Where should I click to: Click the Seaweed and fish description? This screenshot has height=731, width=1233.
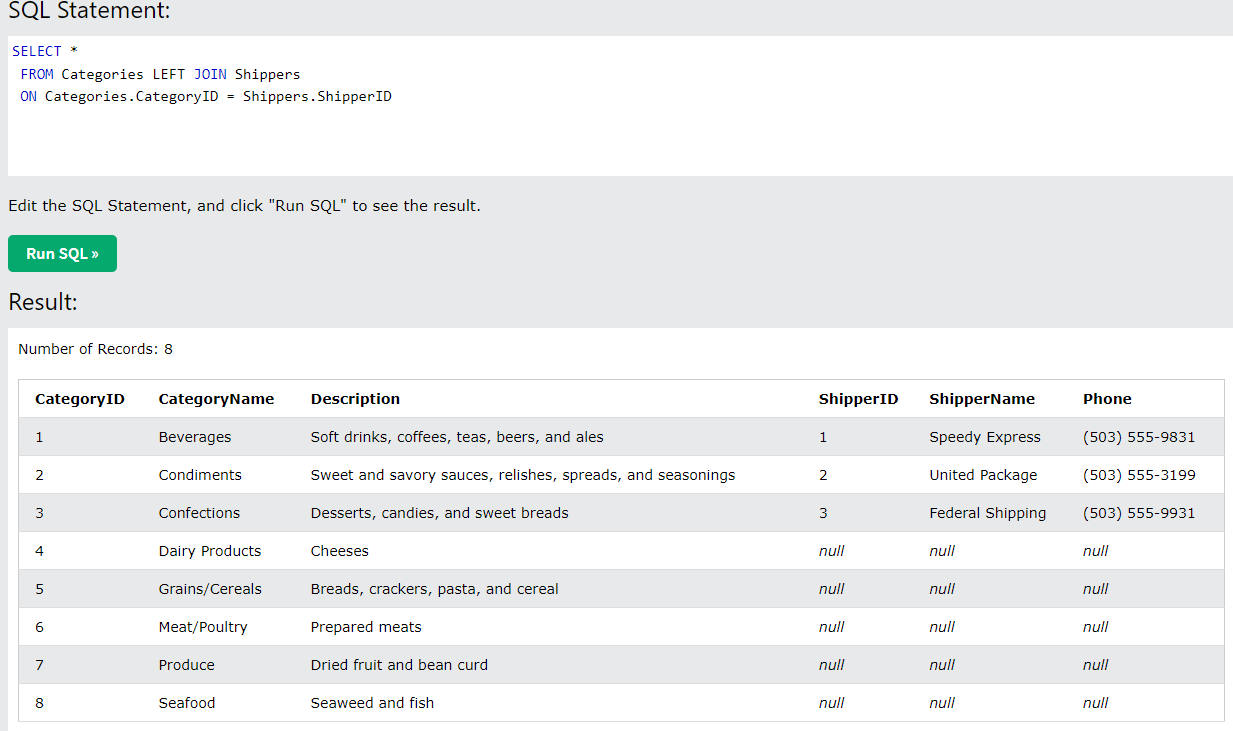[373, 703]
